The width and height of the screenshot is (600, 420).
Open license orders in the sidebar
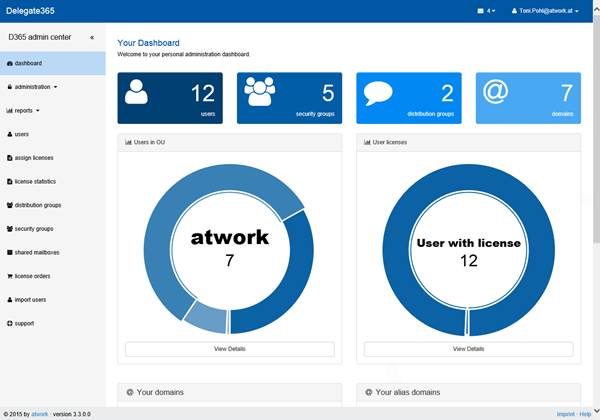[x=35, y=275]
